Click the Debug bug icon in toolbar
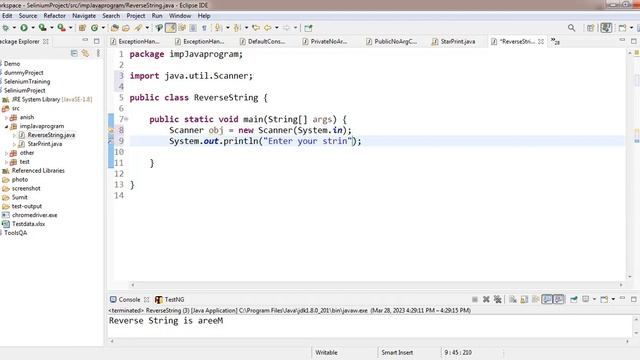 5,28
